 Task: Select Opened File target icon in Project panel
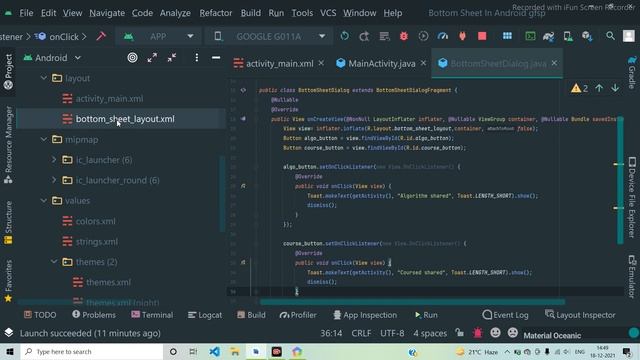[132, 58]
